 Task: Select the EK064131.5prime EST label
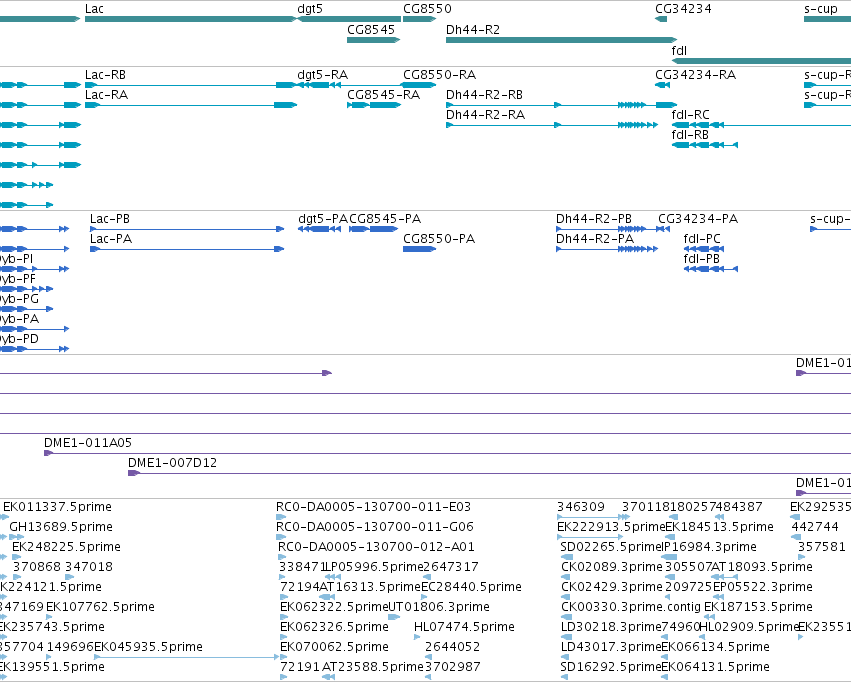715,667
